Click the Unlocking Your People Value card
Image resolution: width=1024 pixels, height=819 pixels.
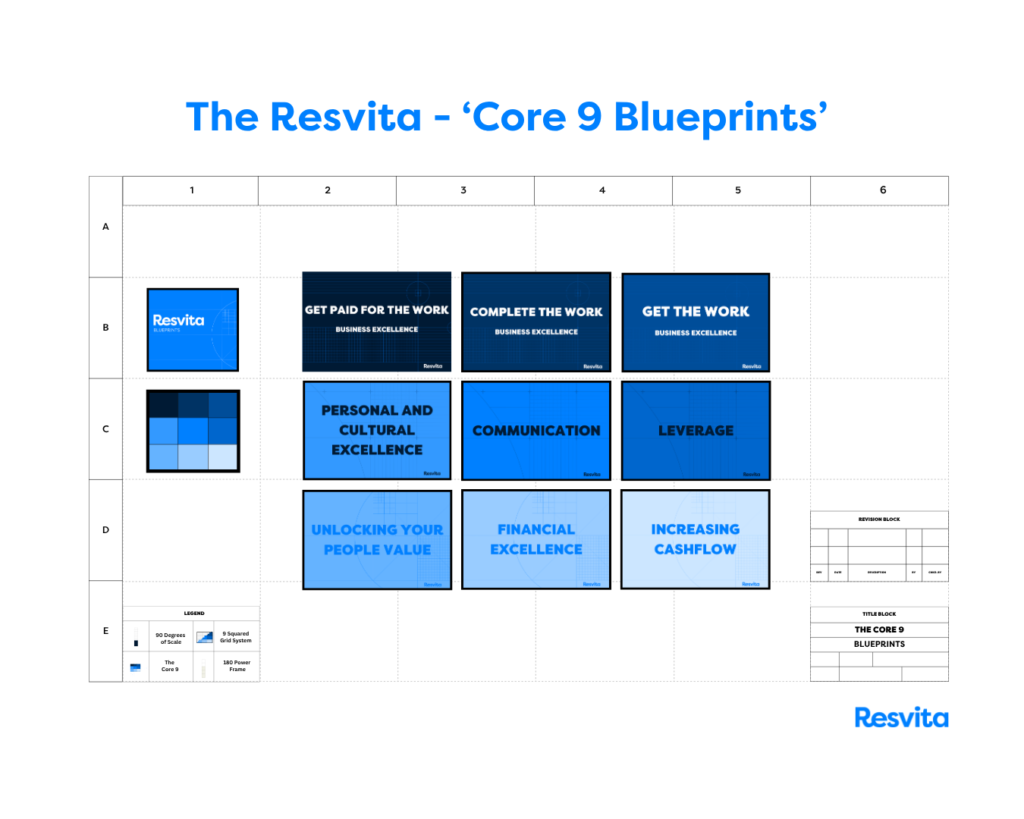click(x=376, y=539)
